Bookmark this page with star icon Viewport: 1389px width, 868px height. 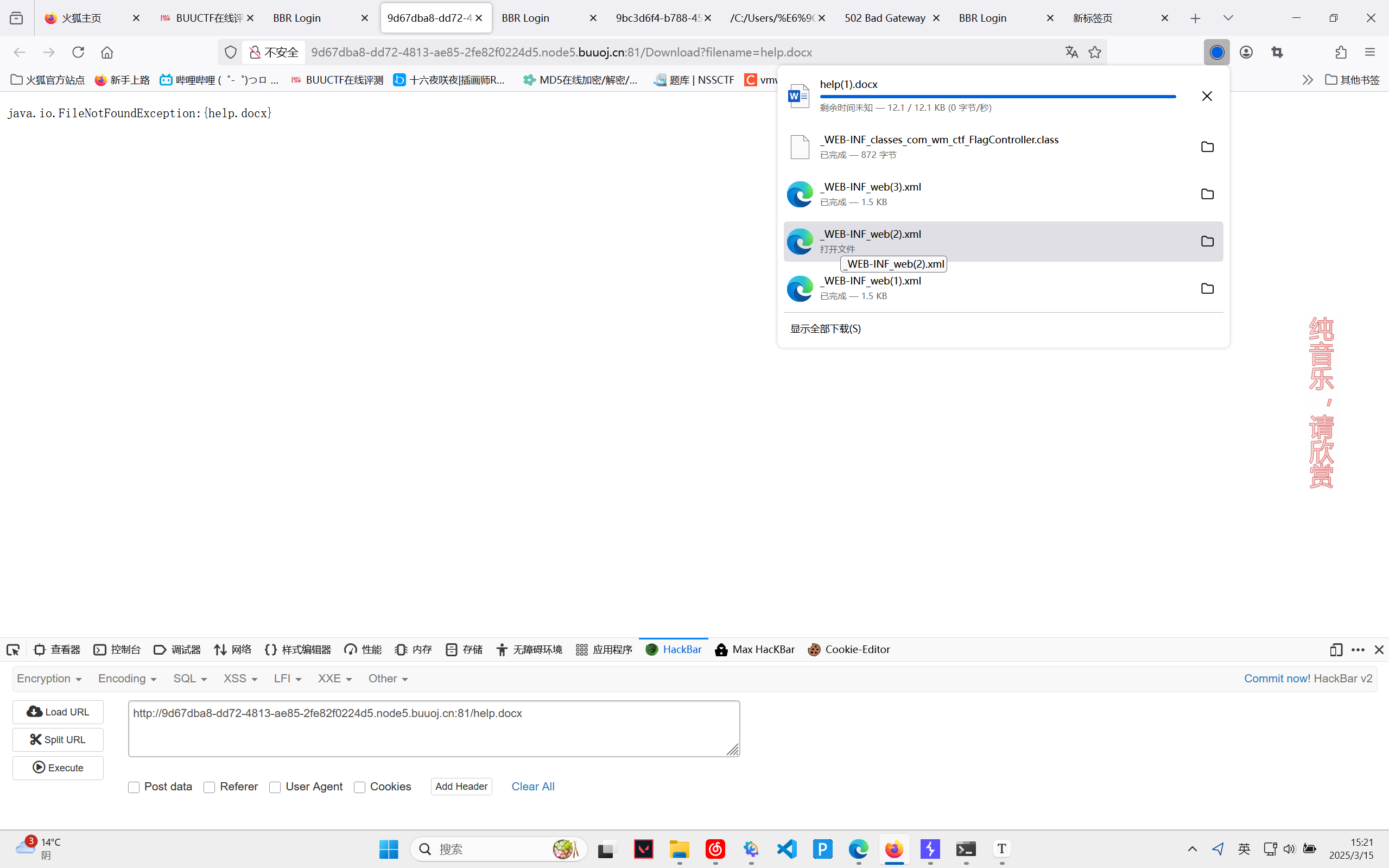[x=1095, y=52]
